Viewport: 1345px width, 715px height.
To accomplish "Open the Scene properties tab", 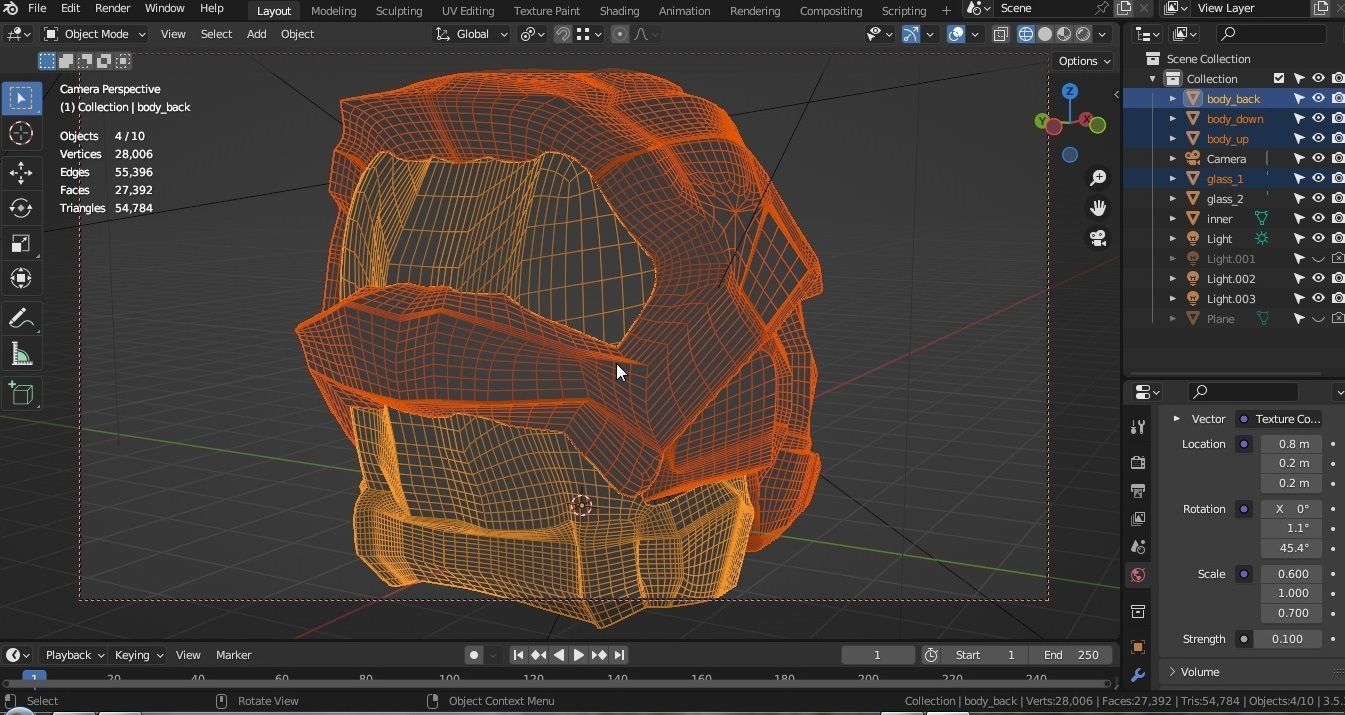I will tap(1137, 547).
